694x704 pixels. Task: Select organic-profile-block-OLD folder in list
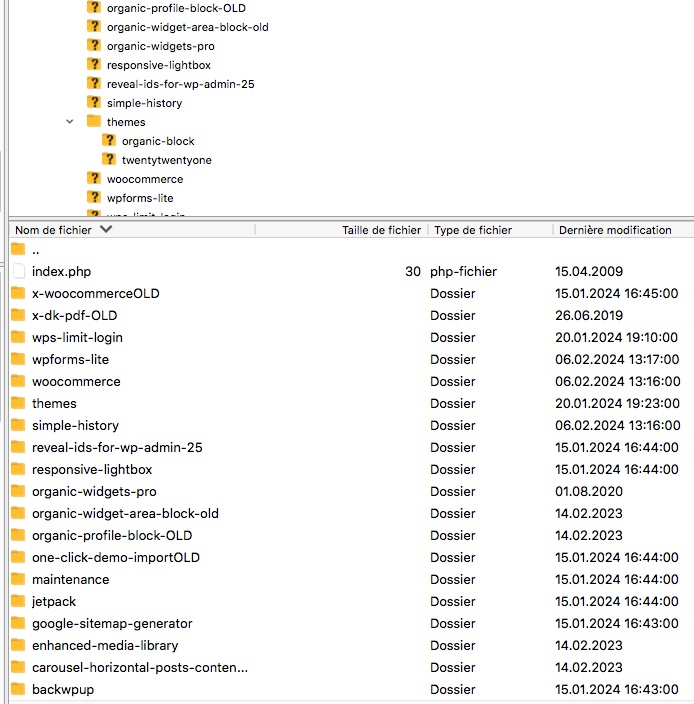112,535
